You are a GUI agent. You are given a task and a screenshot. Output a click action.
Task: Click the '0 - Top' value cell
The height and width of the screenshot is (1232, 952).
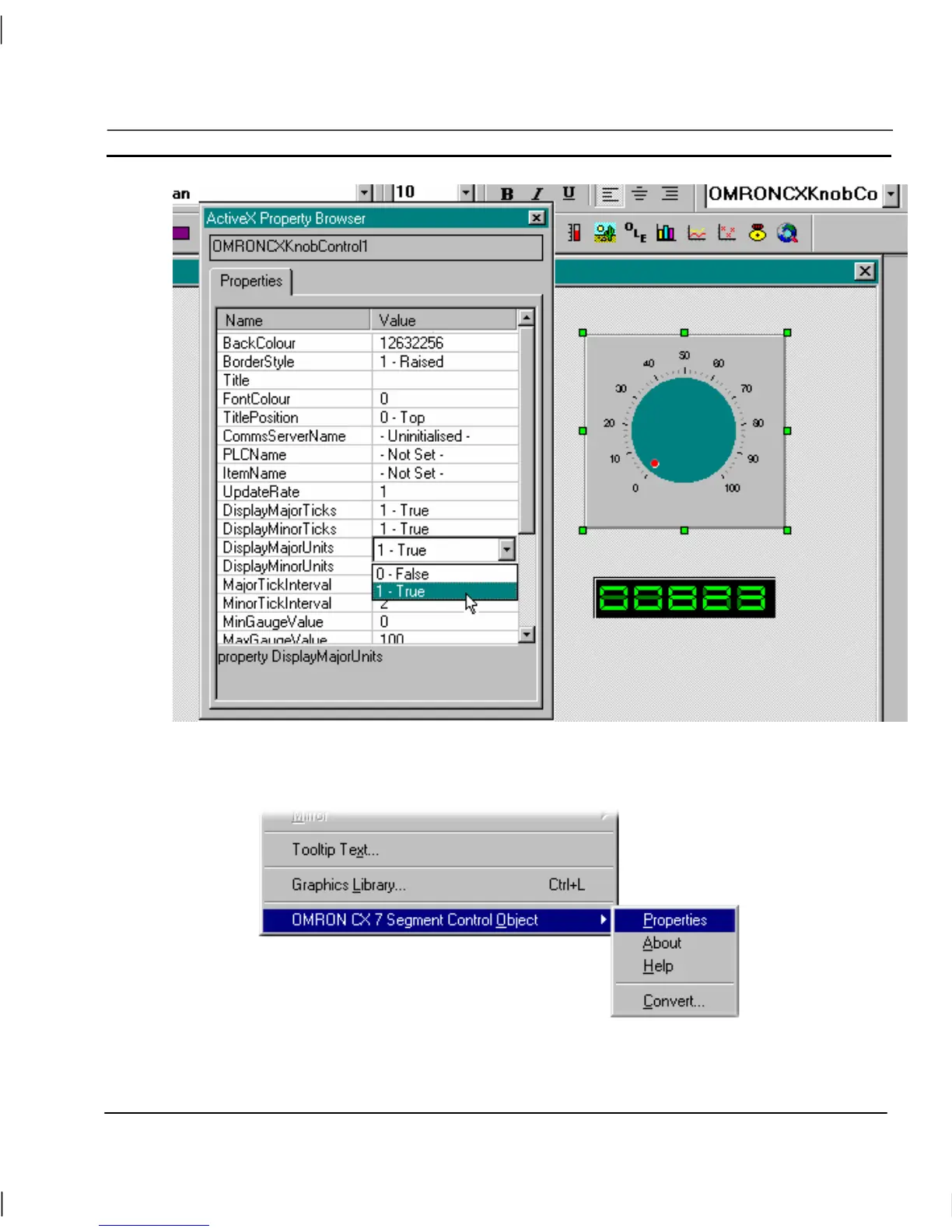[x=445, y=418]
